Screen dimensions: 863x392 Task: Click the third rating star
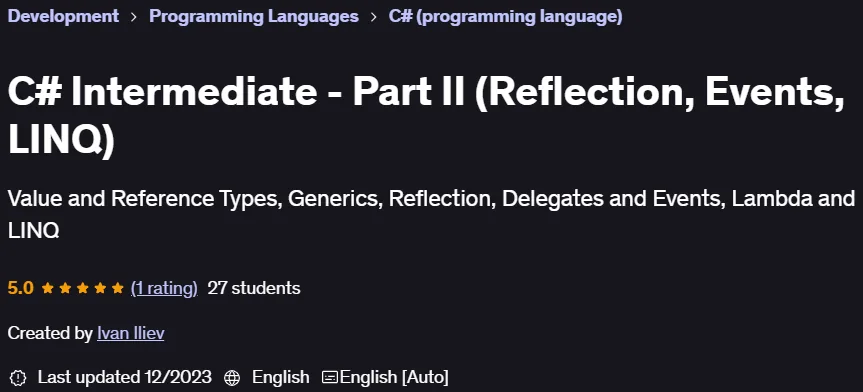pyautogui.click(x=83, y=288)
